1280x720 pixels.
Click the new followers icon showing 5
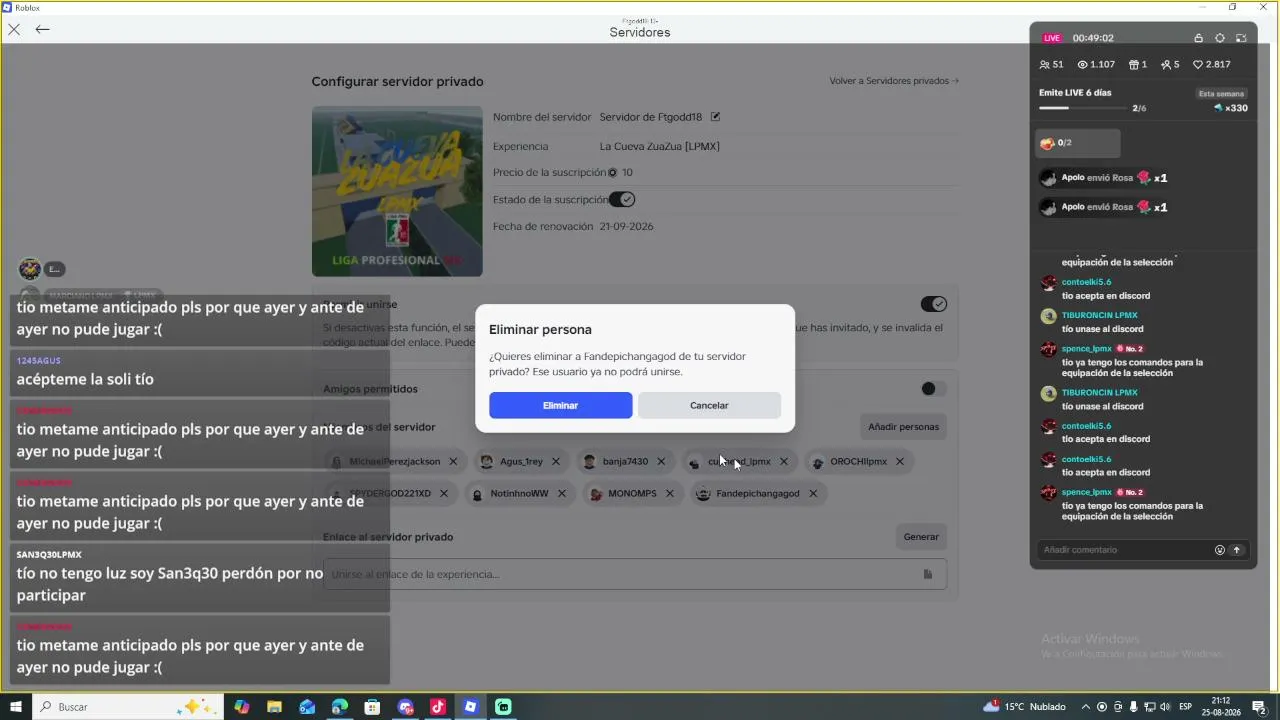coord(1166,65)
